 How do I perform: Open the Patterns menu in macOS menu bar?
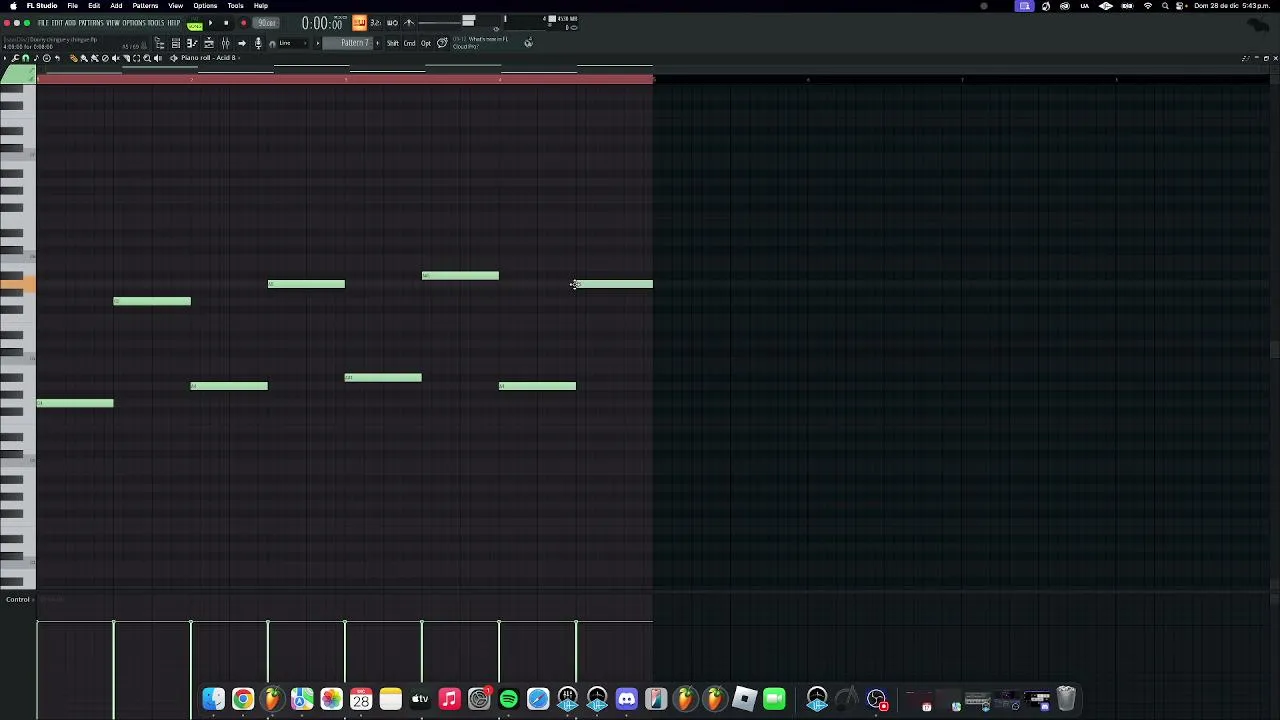tap(145, 6)
